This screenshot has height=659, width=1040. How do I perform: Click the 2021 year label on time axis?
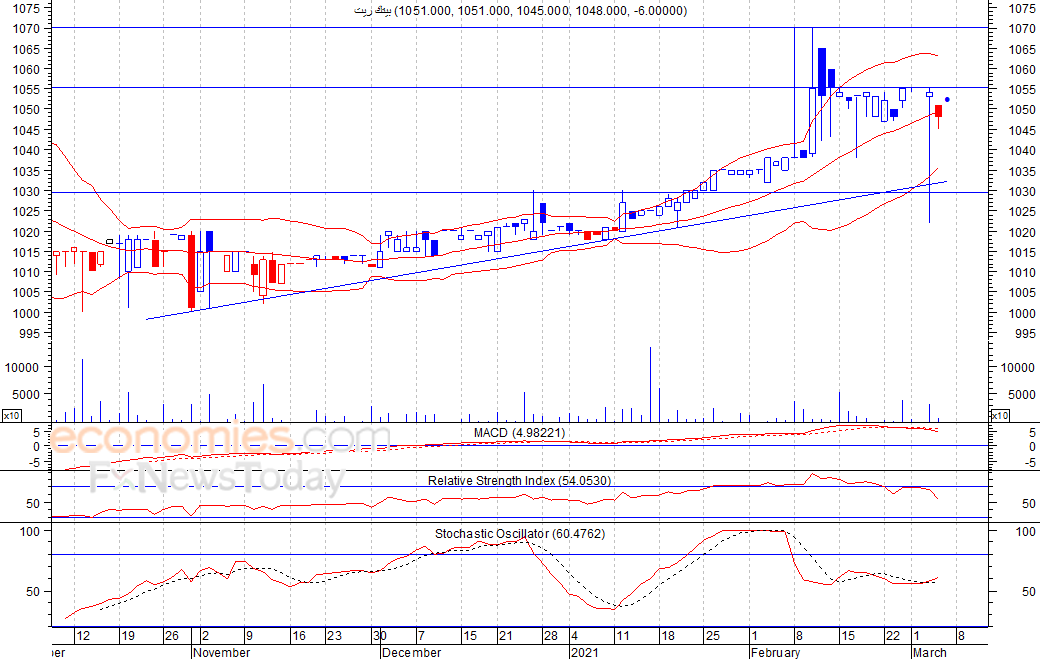(x=584, y=652)
